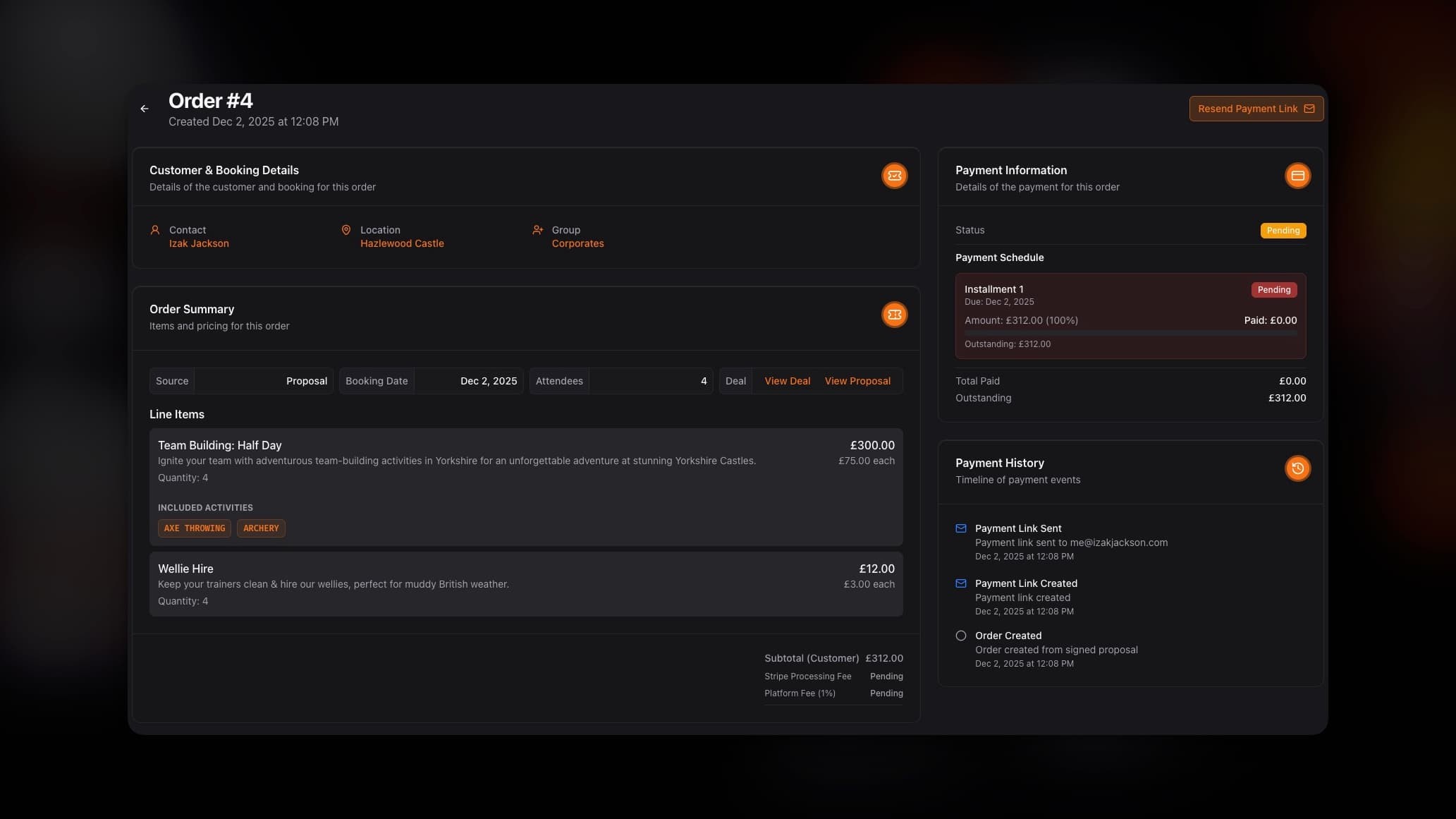The image size is (1456, 819).
Task: Open the View Deal link
Action: click(x=787, y=381)
